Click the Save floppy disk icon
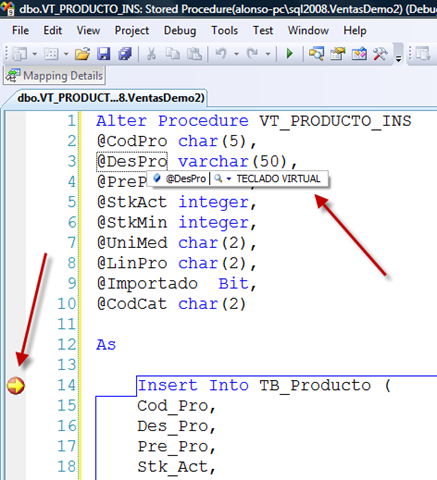The height and width of the screenshot is (480, 437). tap(104, 54)
